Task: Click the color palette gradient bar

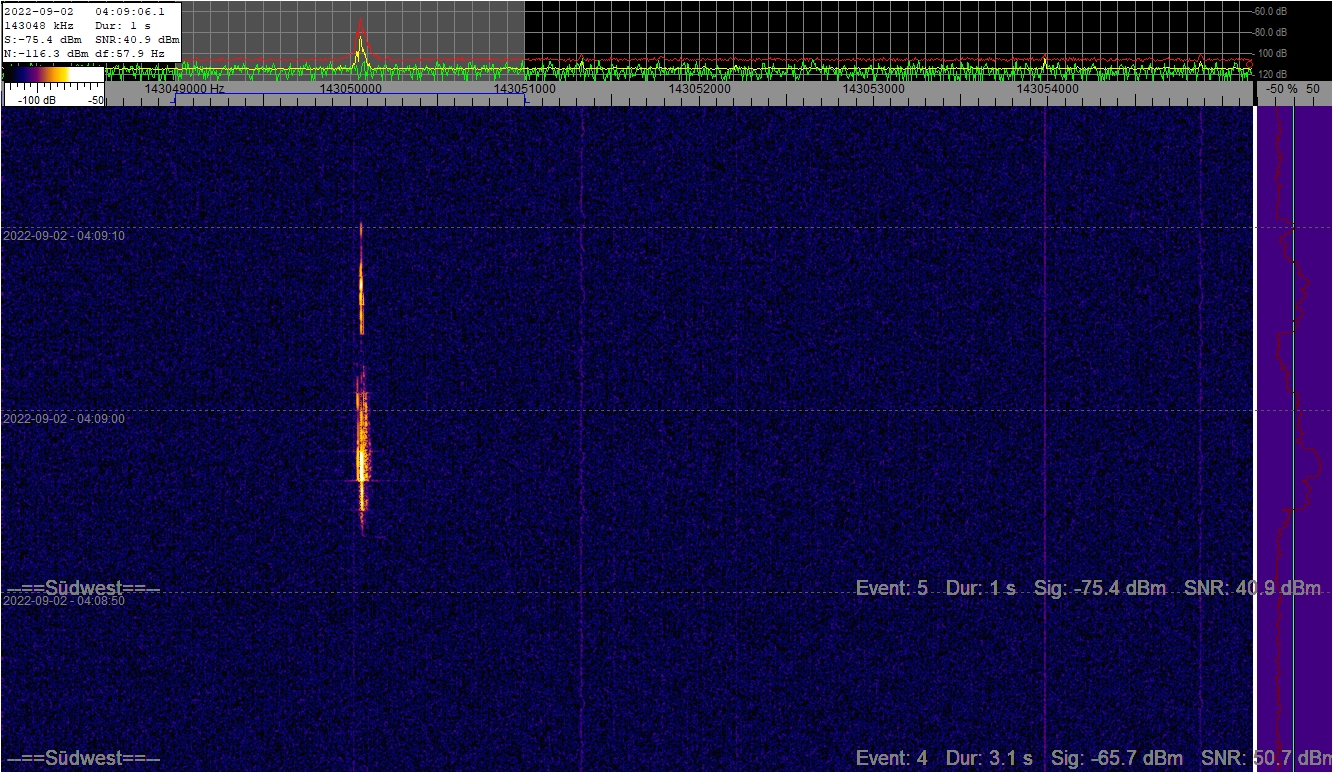Action: tap(54, 73)
